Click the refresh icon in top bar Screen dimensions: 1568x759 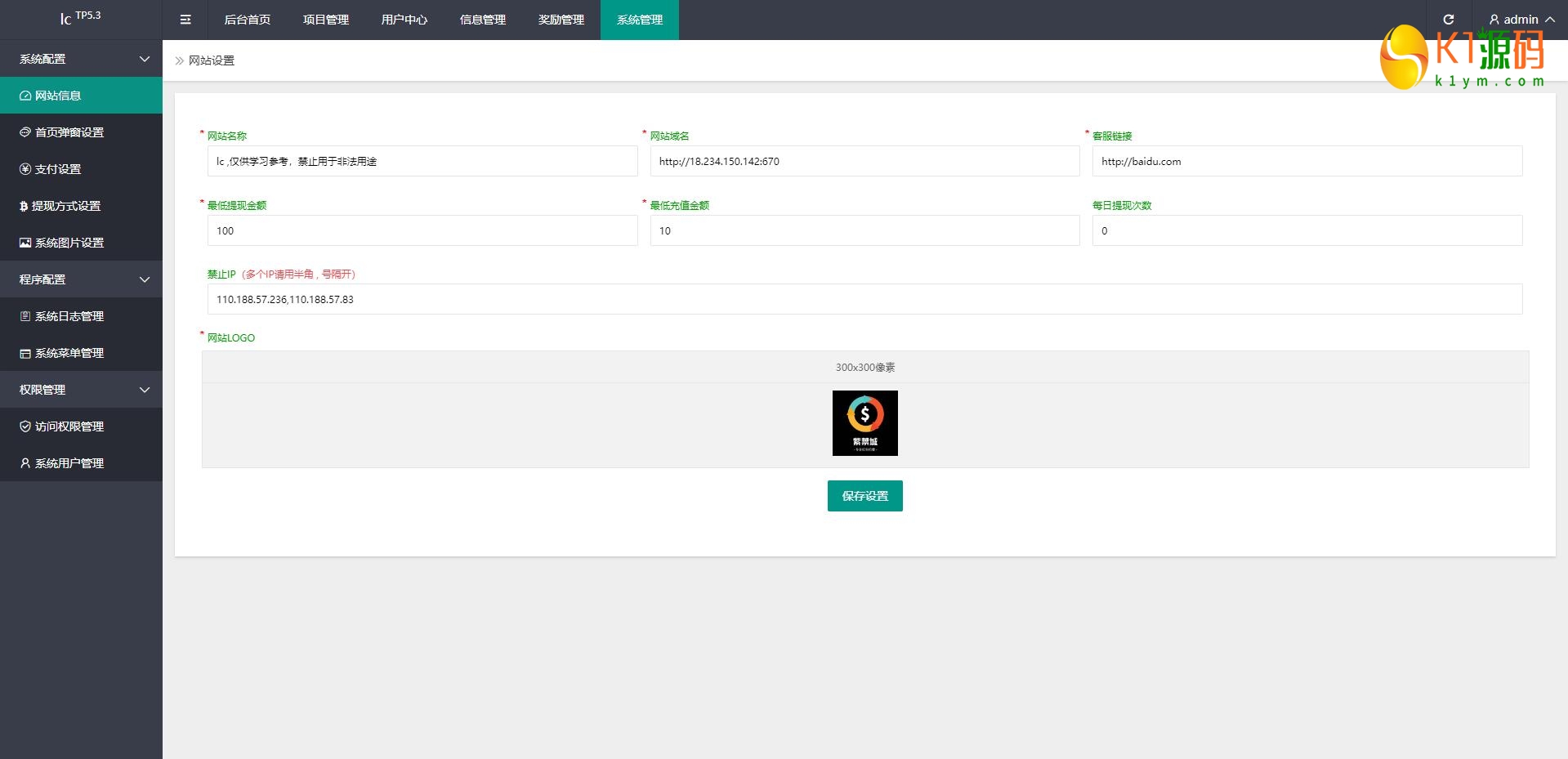[x=1449, y=20]
